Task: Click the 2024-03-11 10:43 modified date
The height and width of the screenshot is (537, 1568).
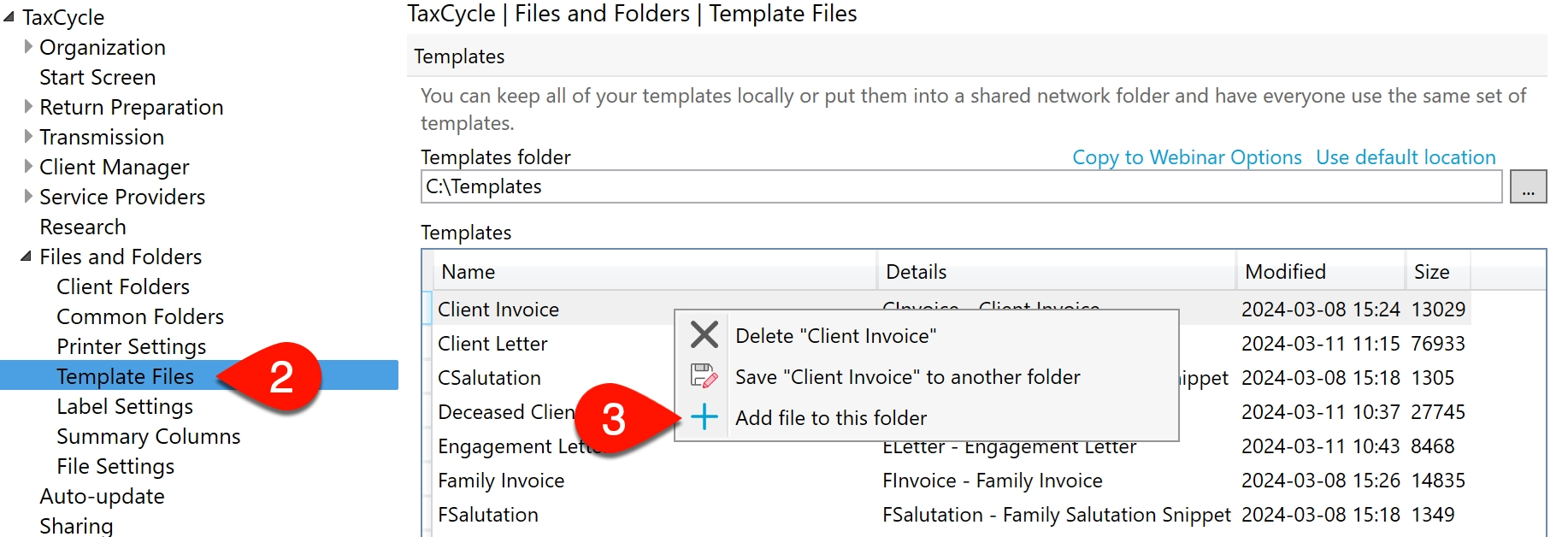Action: point(1321,446)
